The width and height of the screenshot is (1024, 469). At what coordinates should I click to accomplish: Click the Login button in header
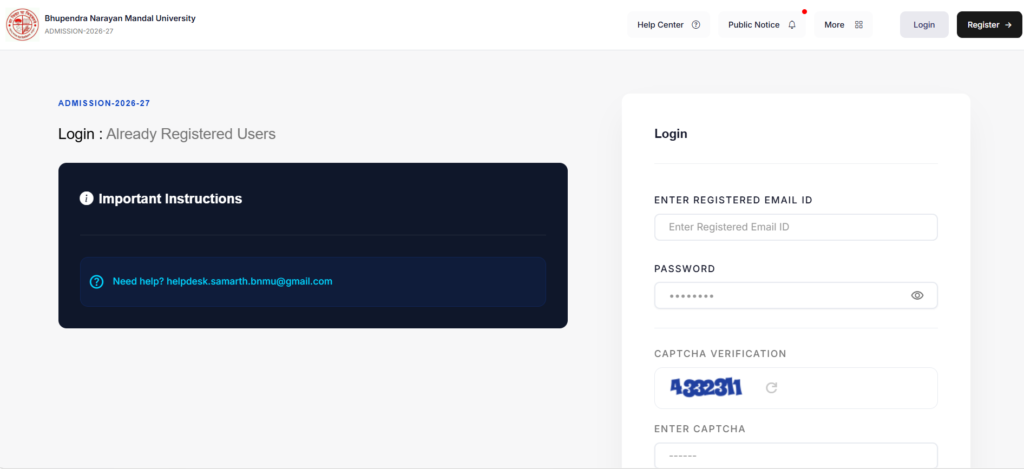click(x=924, y=25)
